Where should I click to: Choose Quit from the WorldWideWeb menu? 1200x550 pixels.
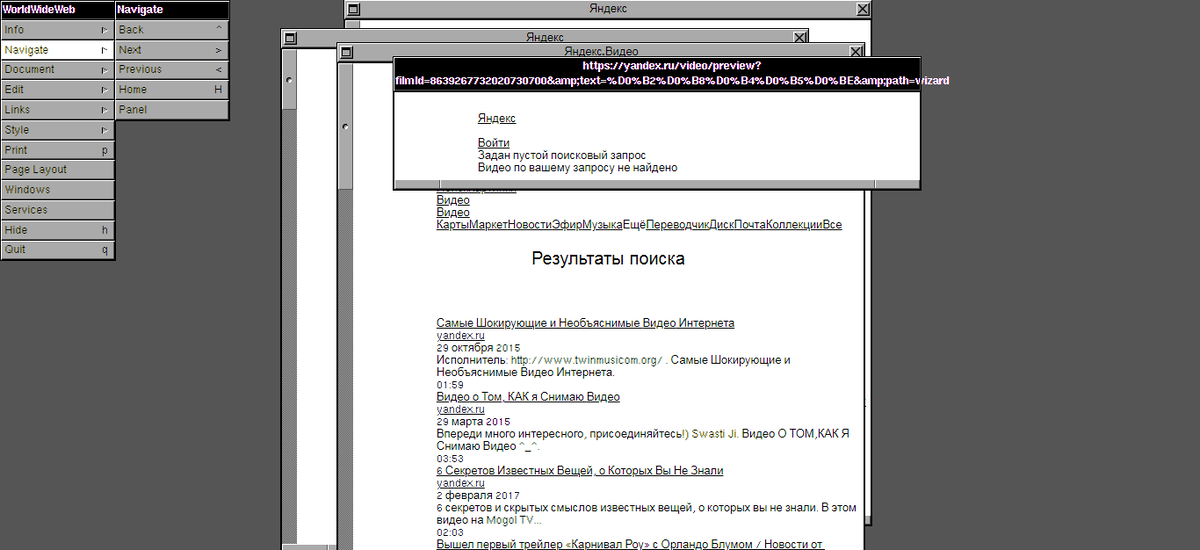point(58,250)
